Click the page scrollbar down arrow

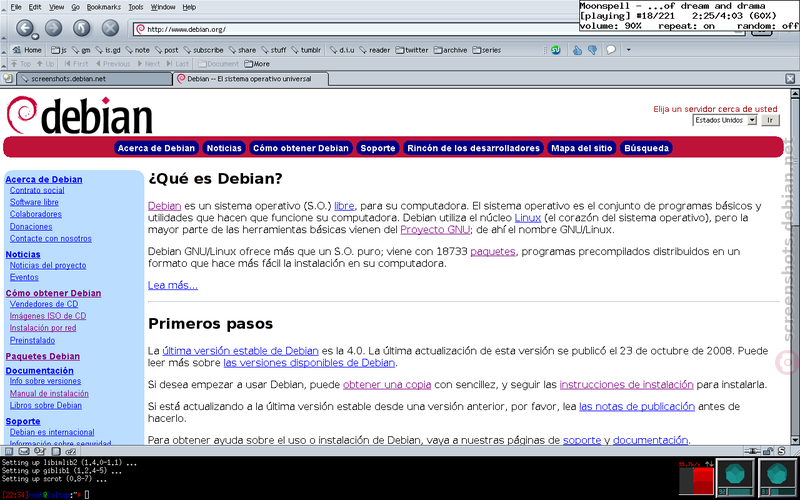794,440
